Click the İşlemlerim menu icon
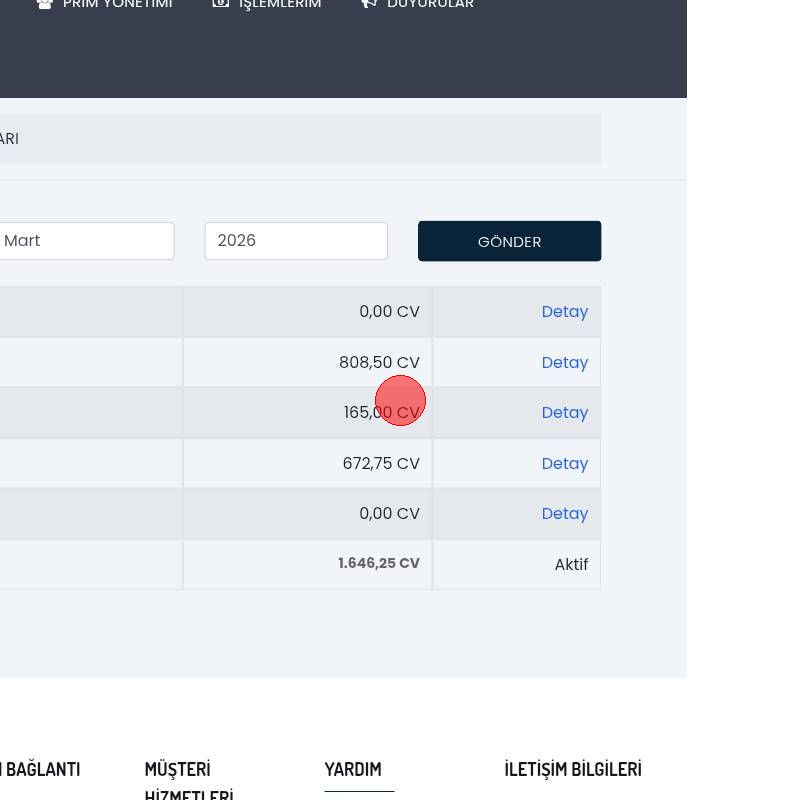This screenshot has width=800, height=800. (x=220, y=4)
